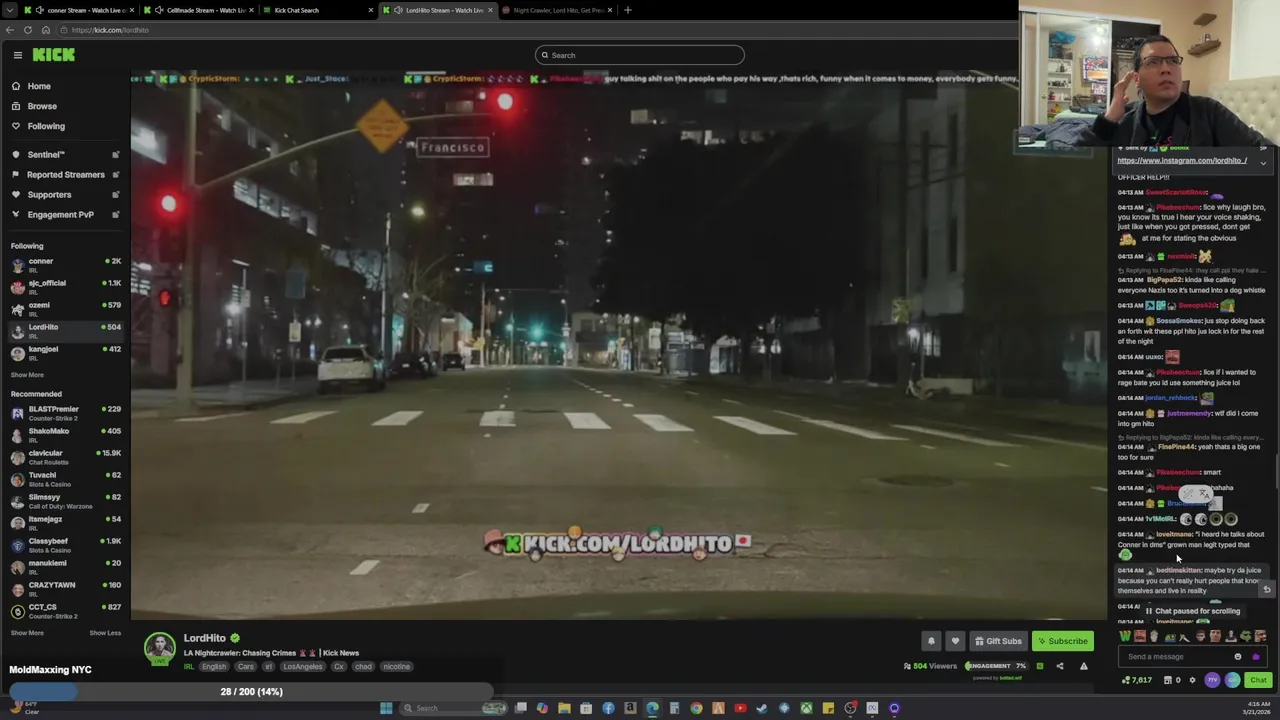This screenshot has width=1280, height=720.
Task: Toggle the Engagement PvP pin icon
Action: point(115,215)
